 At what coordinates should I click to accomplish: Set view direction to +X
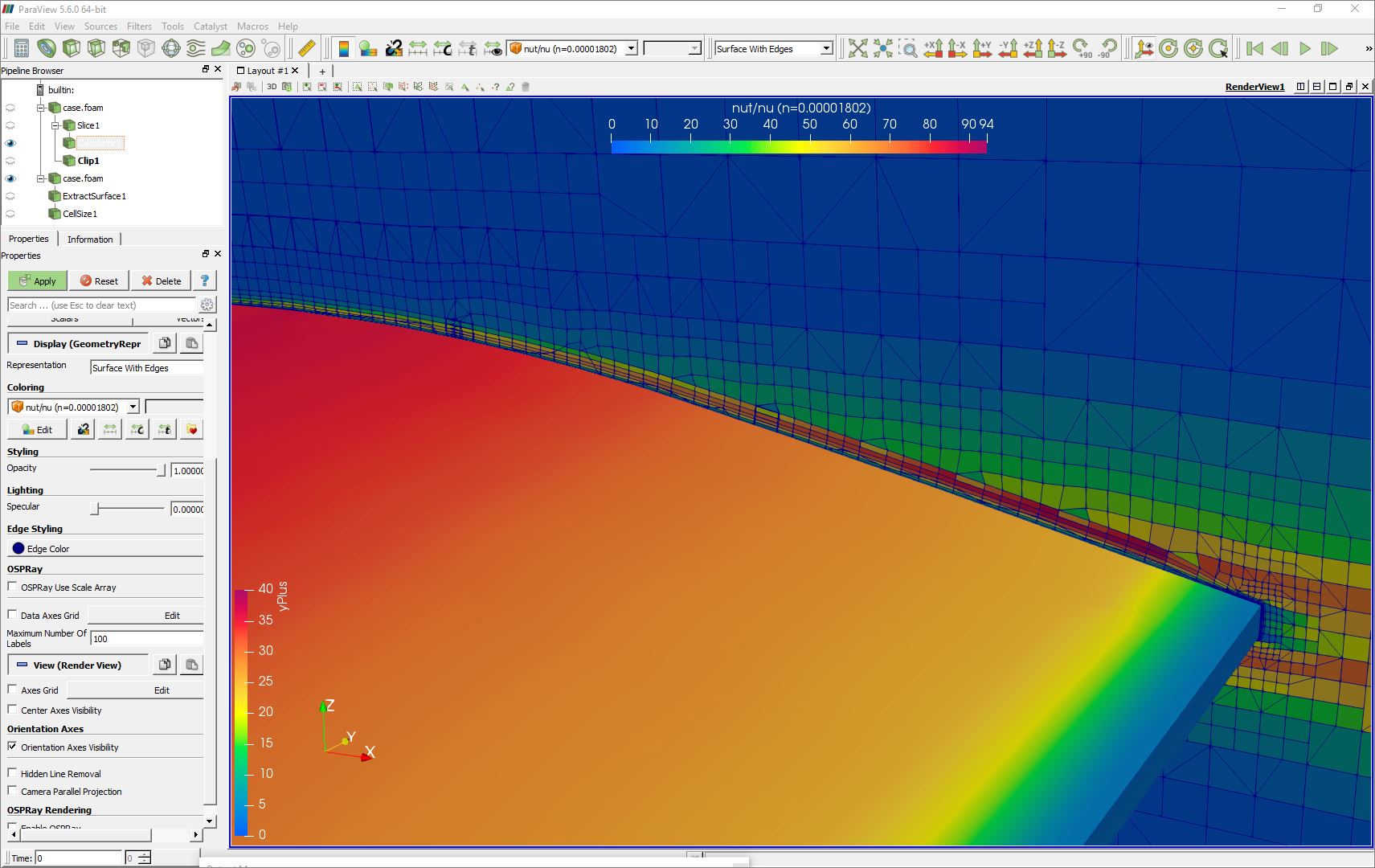[x=933, y=49]
